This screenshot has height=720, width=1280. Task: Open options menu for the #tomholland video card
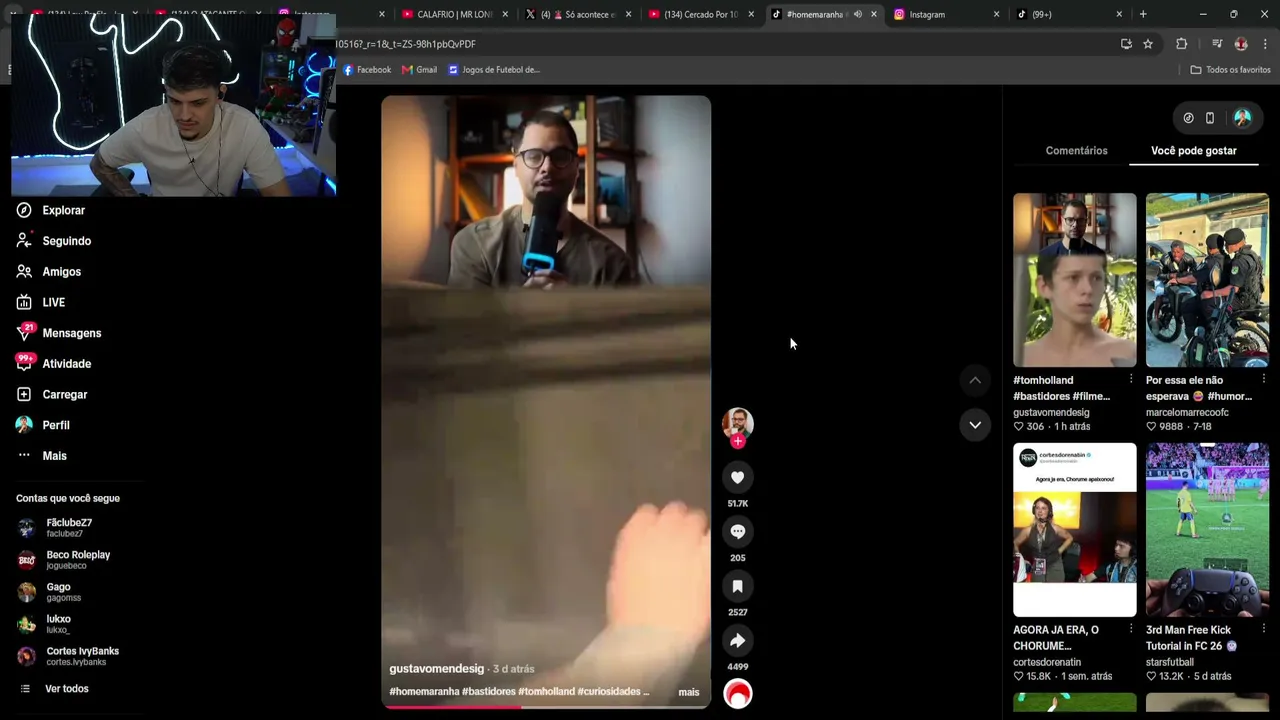(x=1131, y=380)
